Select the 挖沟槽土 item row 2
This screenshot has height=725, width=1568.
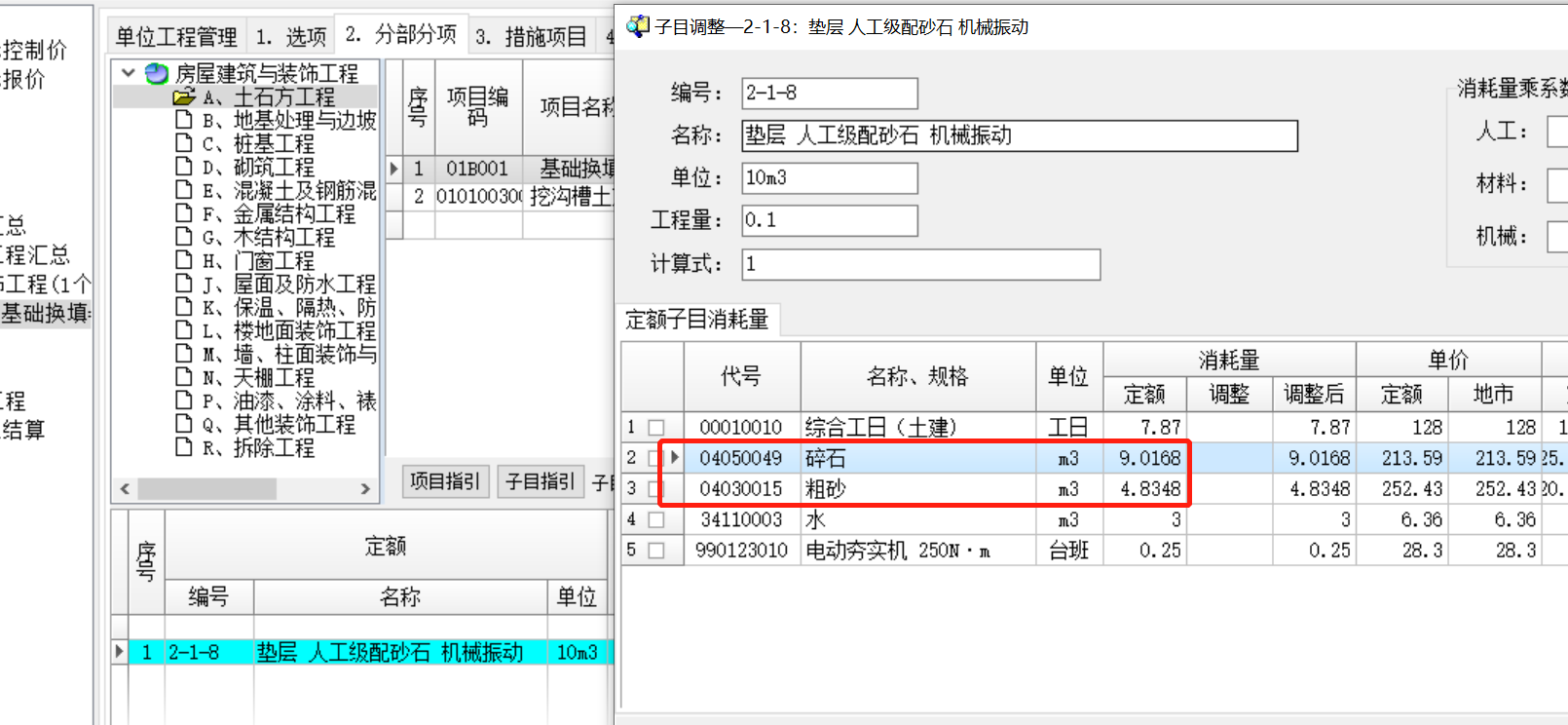tap(501, 197)
